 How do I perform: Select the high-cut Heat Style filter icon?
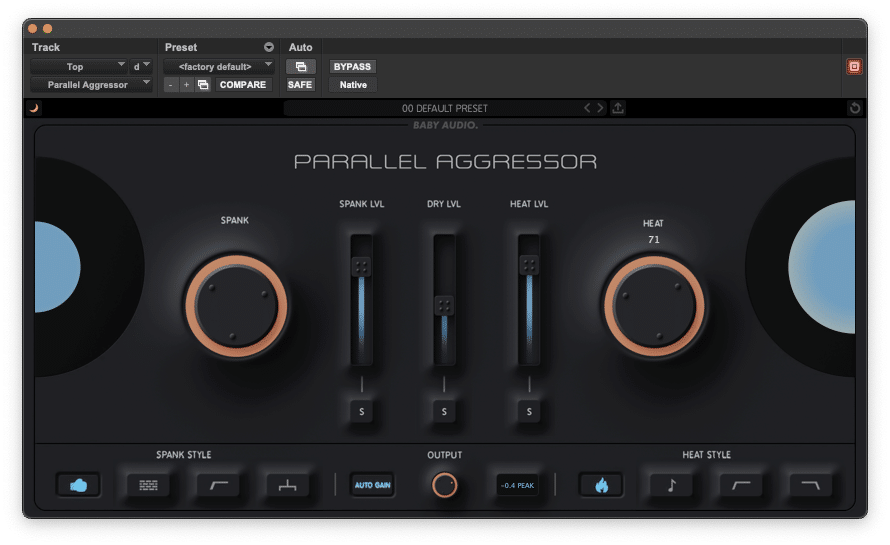[811, 485]
